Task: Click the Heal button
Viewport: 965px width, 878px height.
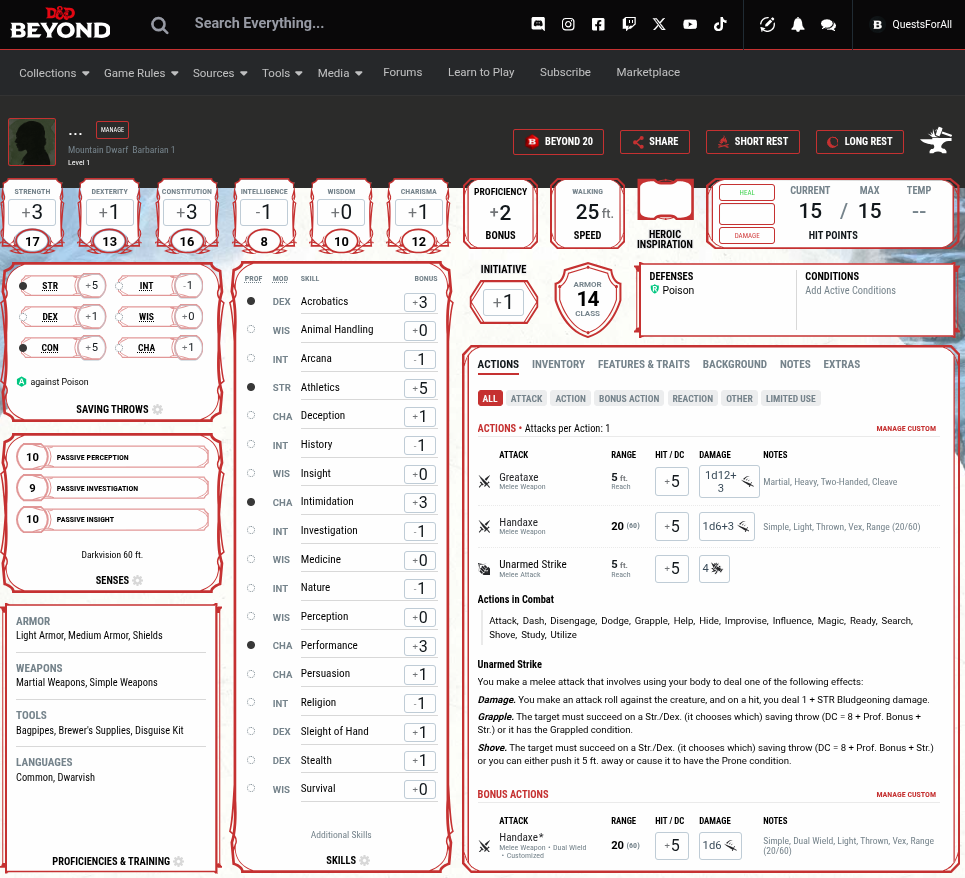Action: click(x=747, y=193)
